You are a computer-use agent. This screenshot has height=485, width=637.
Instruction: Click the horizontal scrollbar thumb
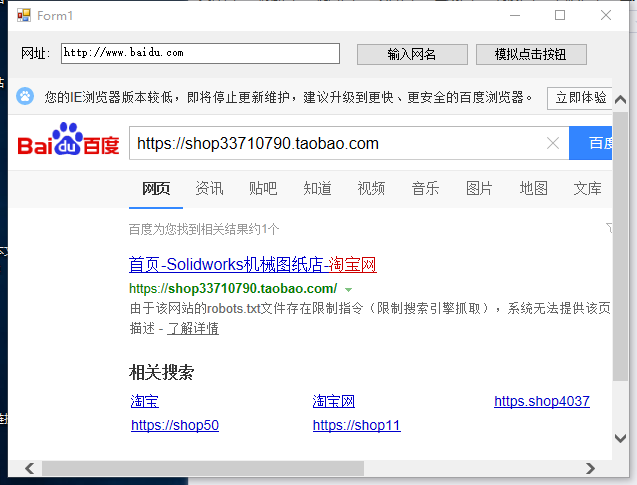(203, 468)
